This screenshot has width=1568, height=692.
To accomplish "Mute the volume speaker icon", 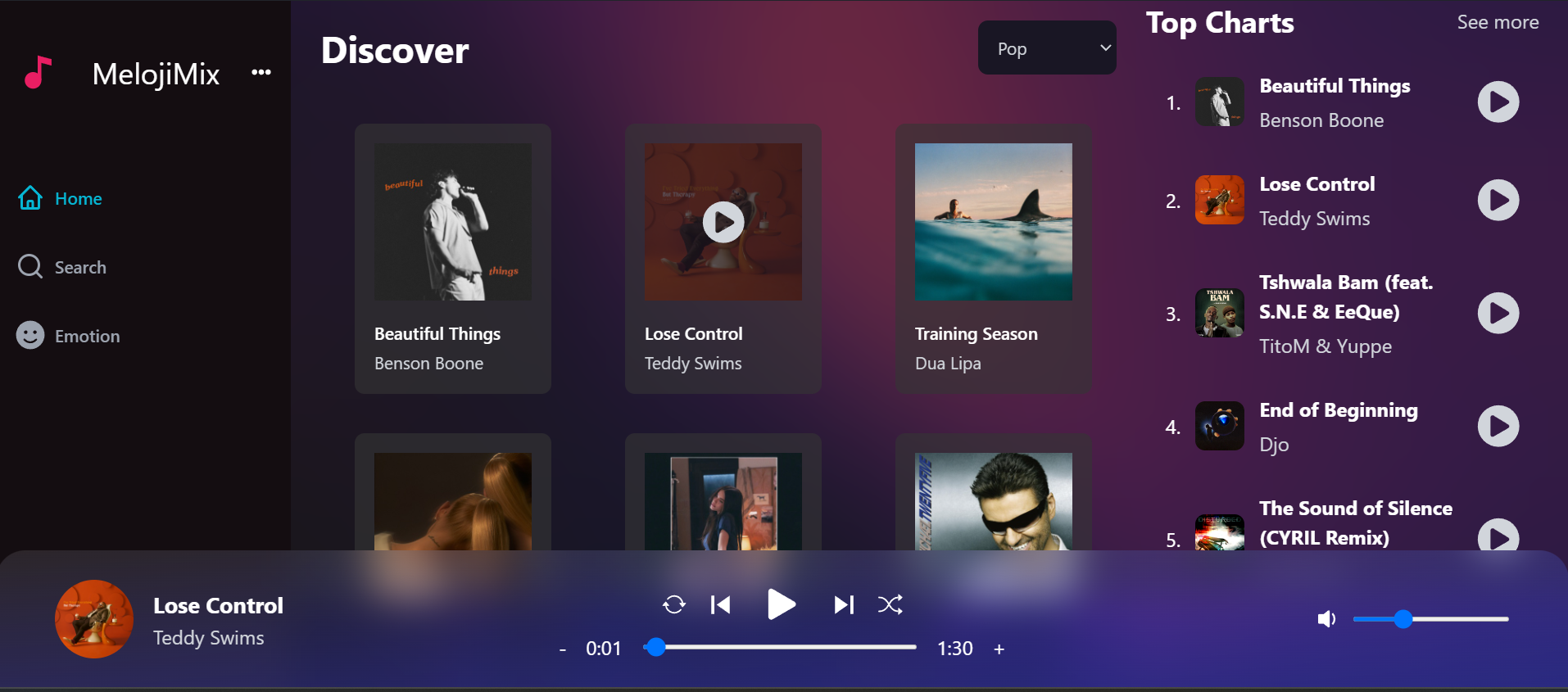I will tap(1326, 619).
